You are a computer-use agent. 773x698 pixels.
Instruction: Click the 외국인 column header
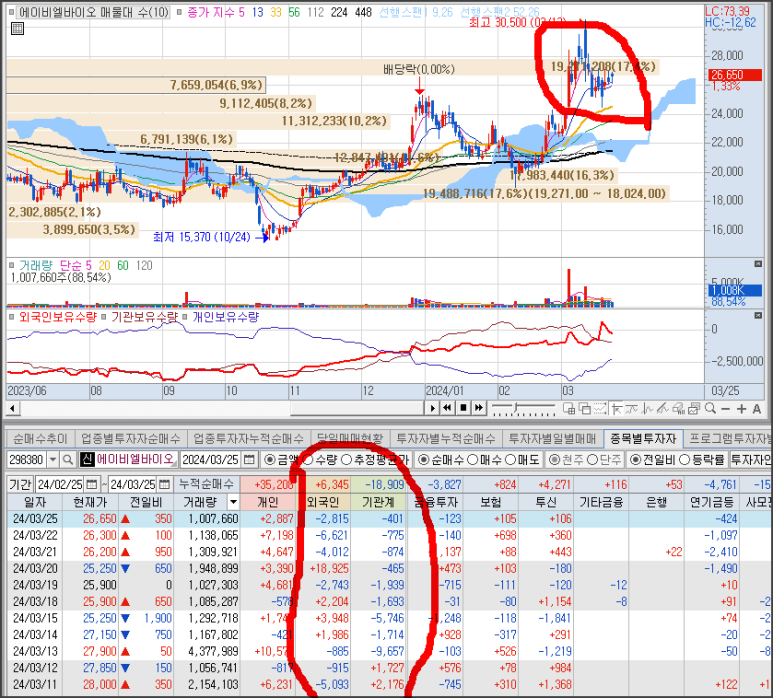click(x=323, y=502)
